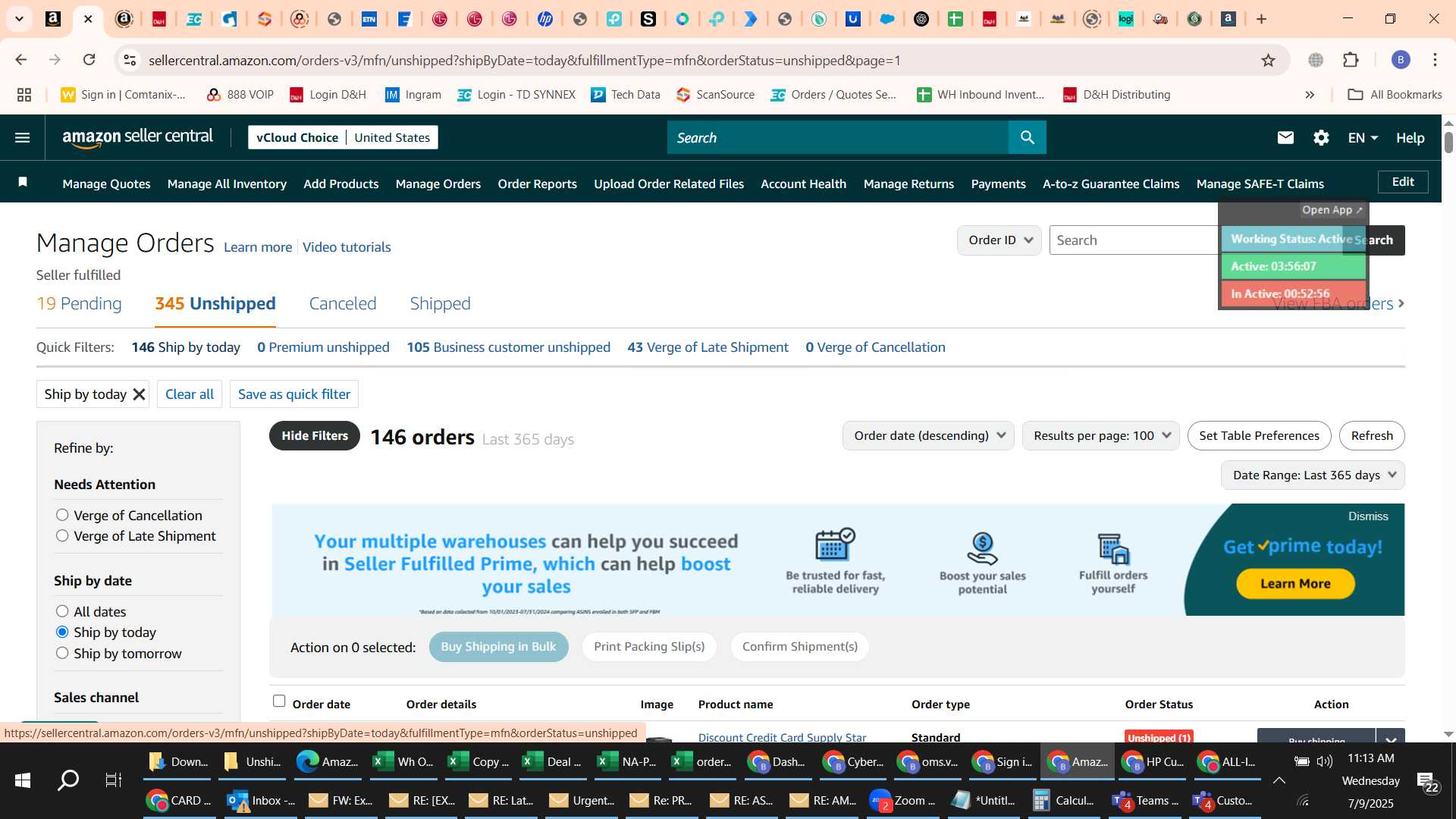
Task: Switch to Canceled tab
Action: [343, 303]
